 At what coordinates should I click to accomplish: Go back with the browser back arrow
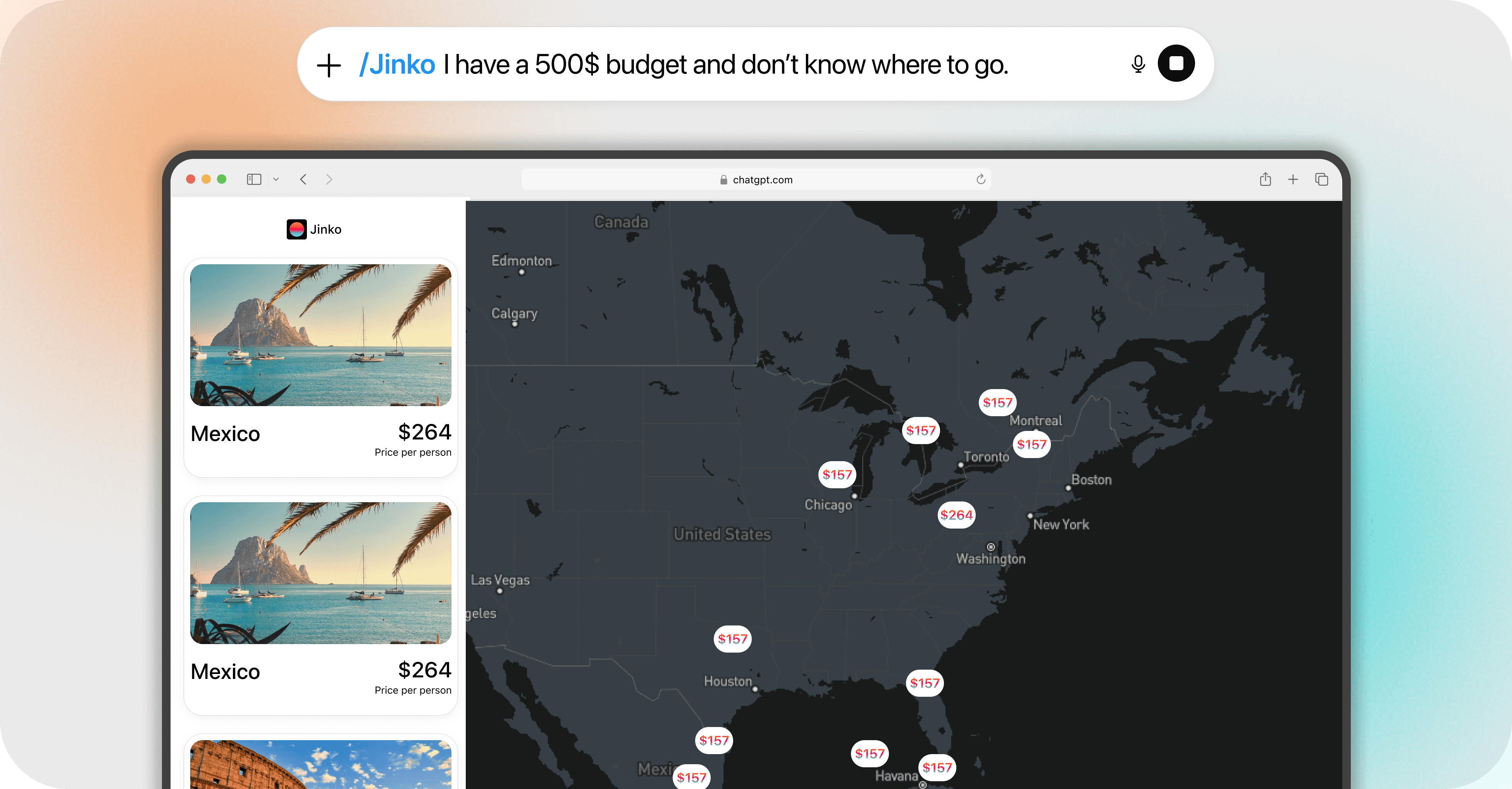[x=303, y=180]
